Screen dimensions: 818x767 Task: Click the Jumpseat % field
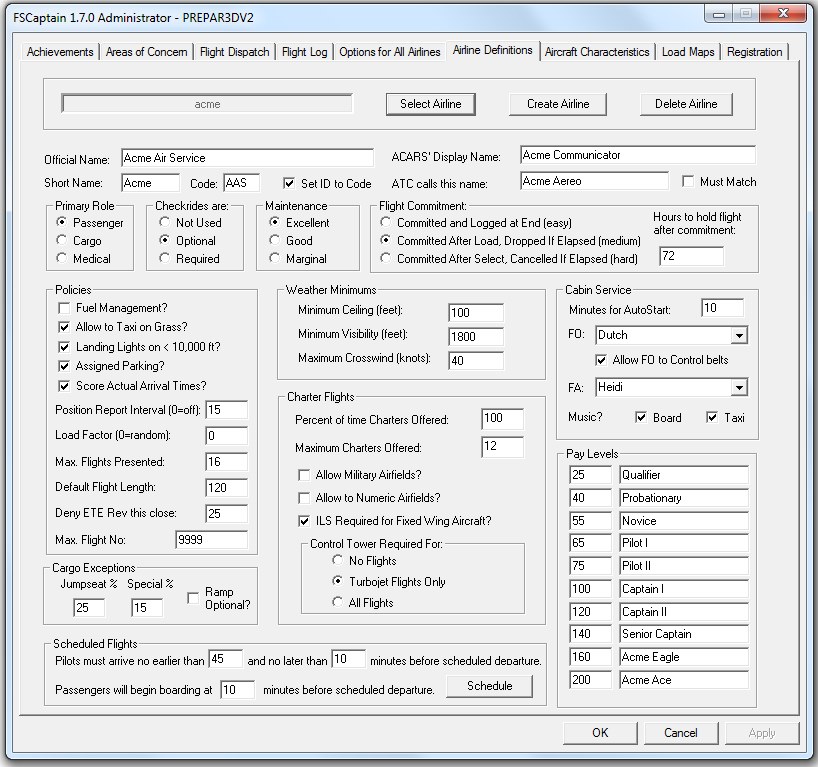point(89,608)
